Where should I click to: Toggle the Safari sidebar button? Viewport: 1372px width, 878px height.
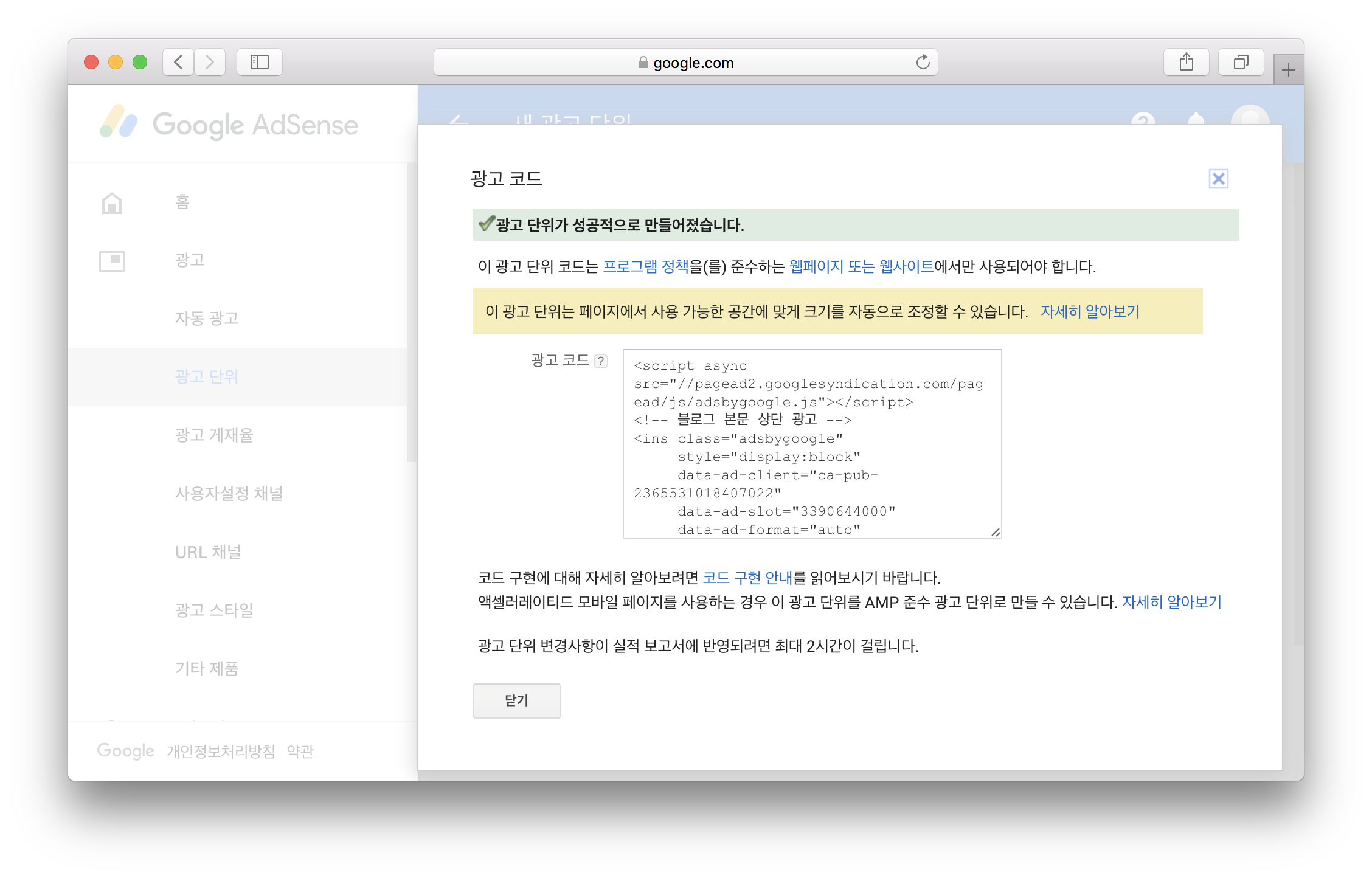coord(260,62)
